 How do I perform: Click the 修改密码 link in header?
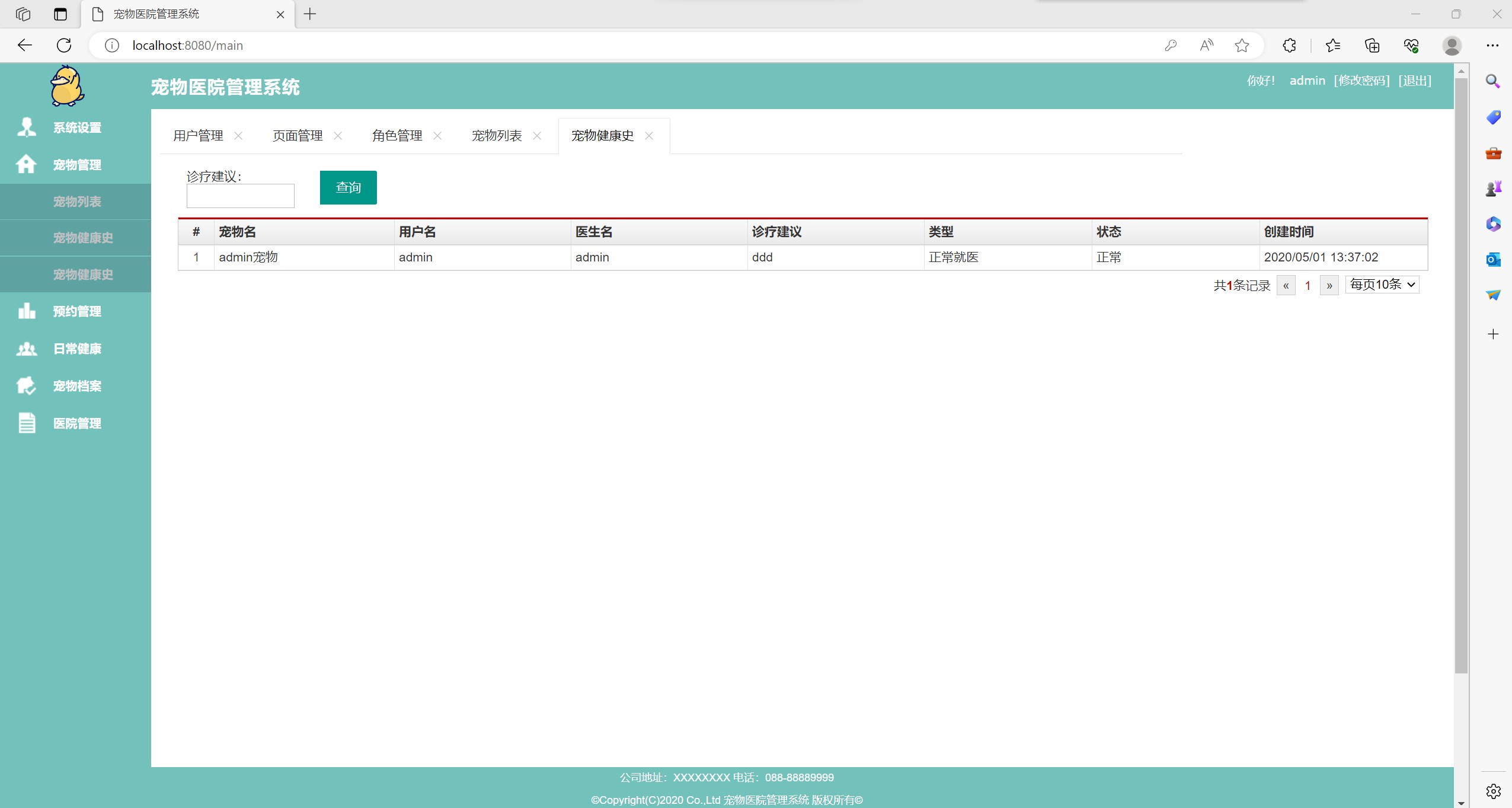[x=1361, y=81]
